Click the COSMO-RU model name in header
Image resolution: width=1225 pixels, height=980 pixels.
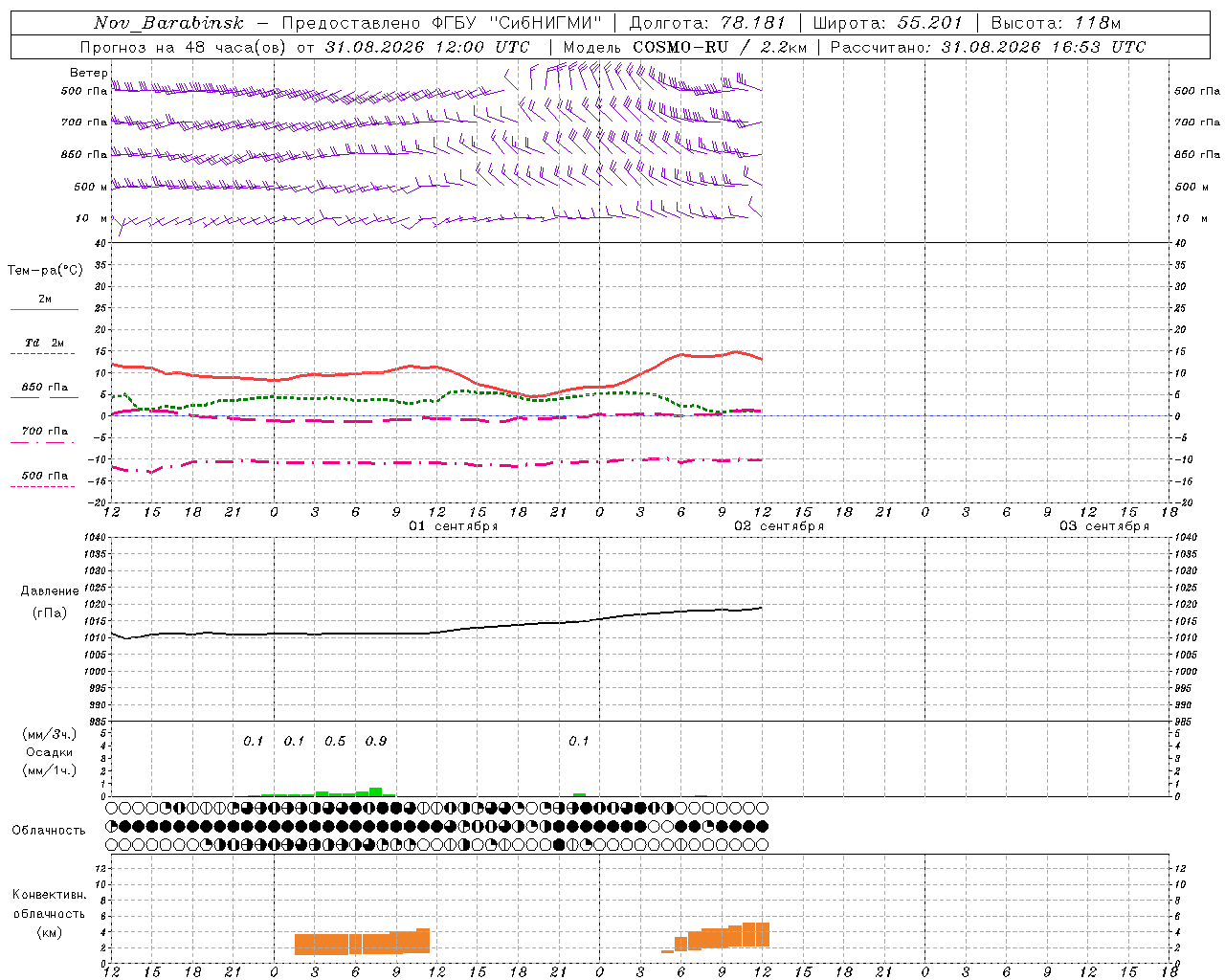point(680,47)
